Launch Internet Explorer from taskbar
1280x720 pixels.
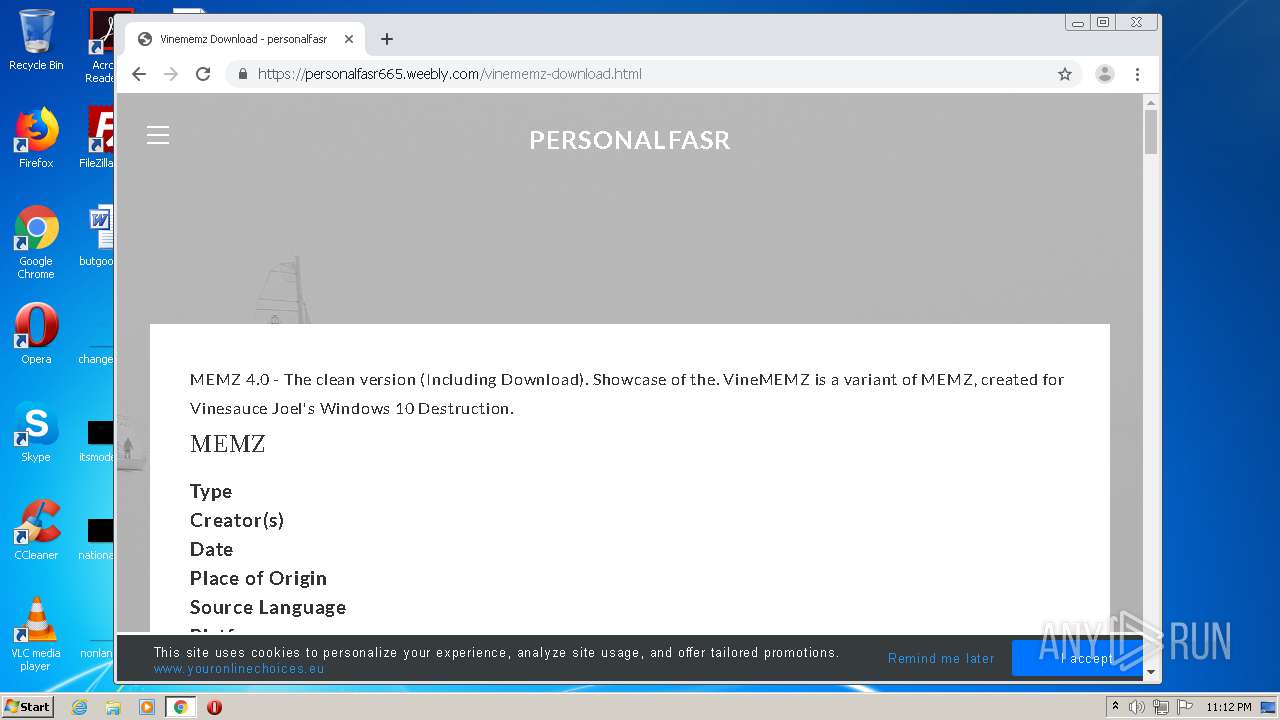click(79, 707)
